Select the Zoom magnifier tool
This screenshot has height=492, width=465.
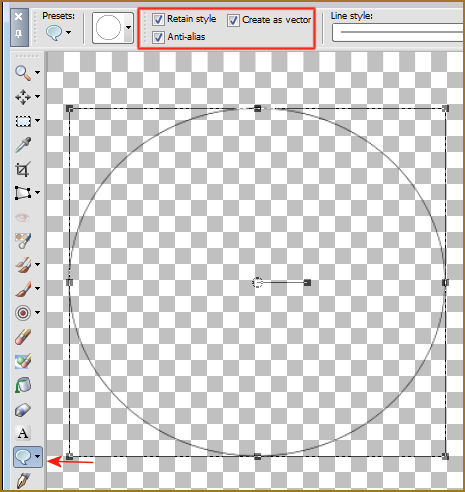point(23,72)
